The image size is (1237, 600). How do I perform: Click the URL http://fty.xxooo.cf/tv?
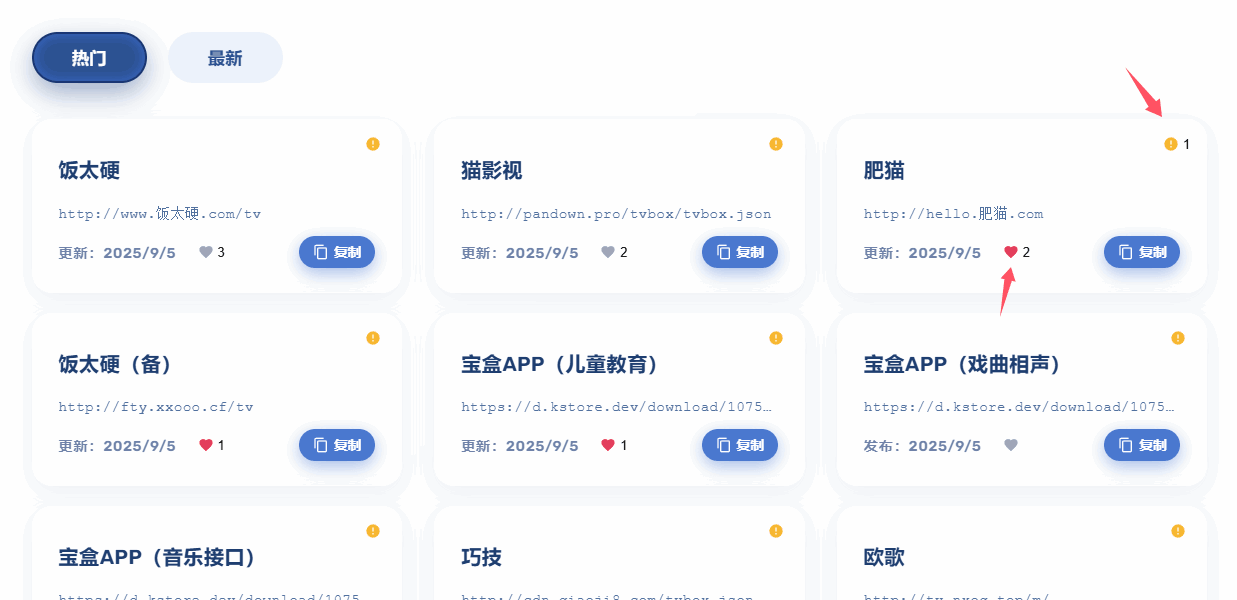tap(156, 407)
